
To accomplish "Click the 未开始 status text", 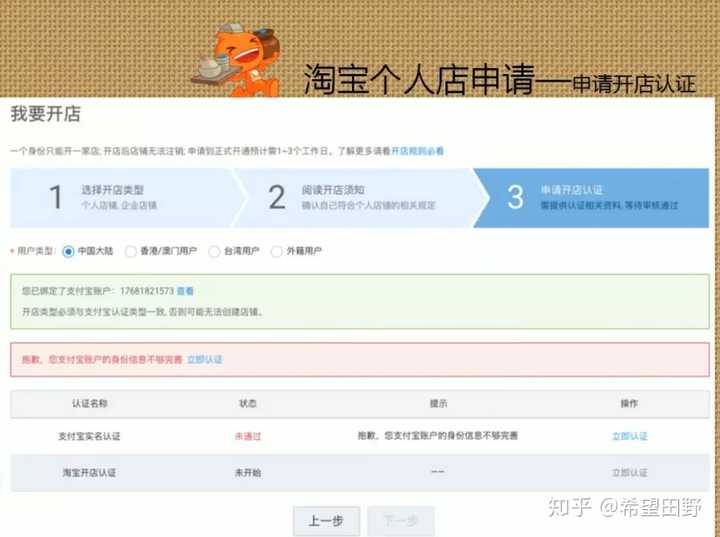I will 248,472.
